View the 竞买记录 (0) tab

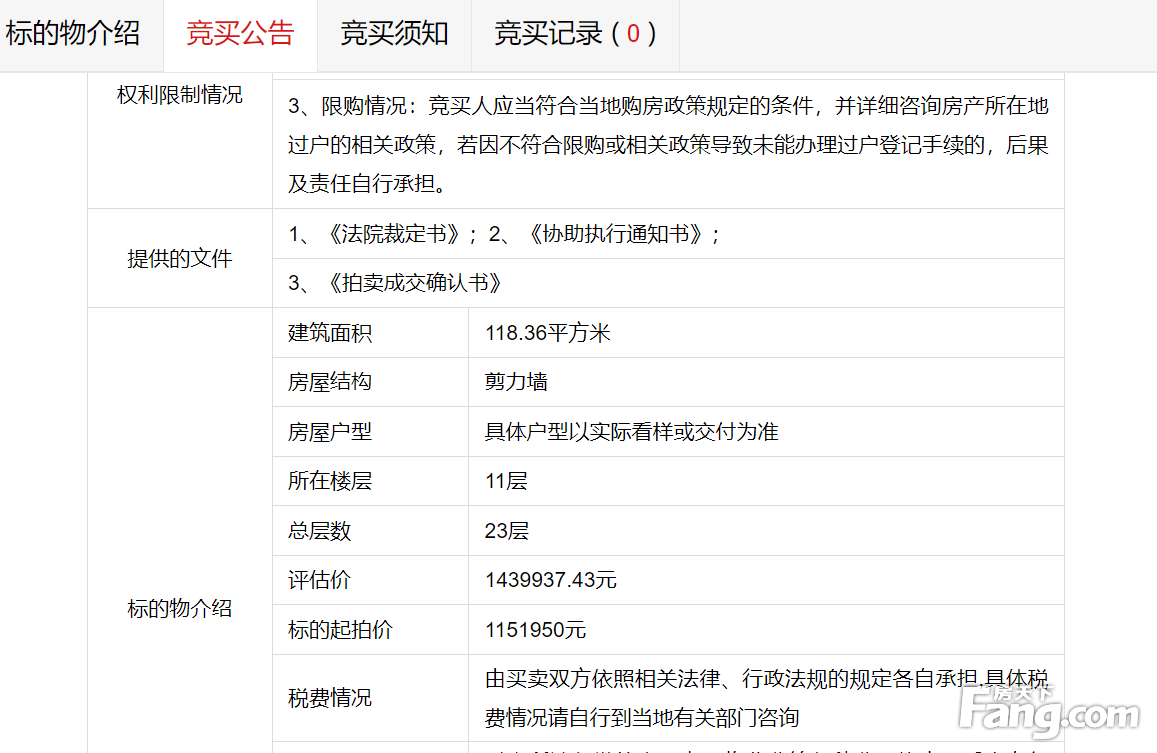pyautogui.click(x=575, y=34)
